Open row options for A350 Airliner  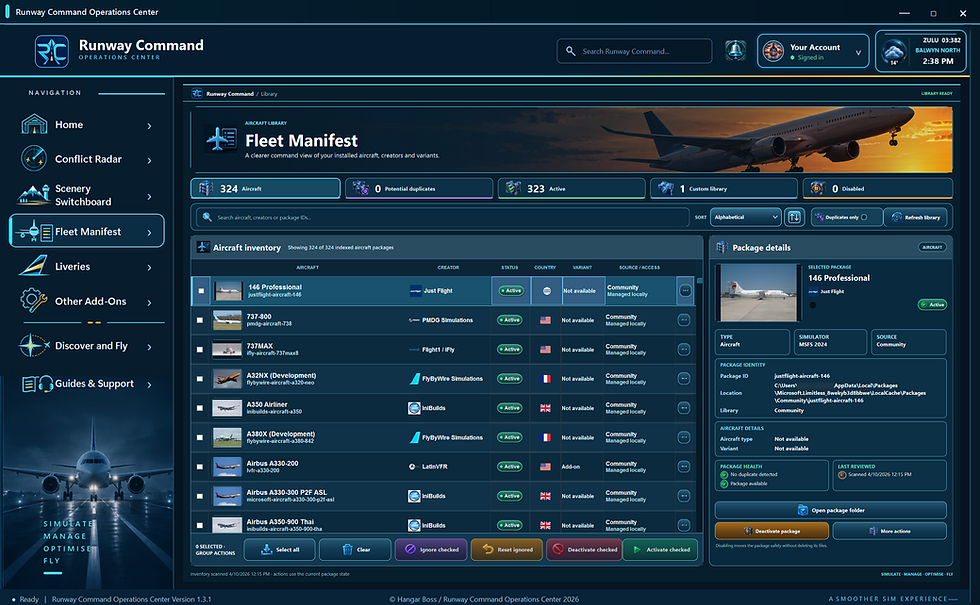pos(684,408)
